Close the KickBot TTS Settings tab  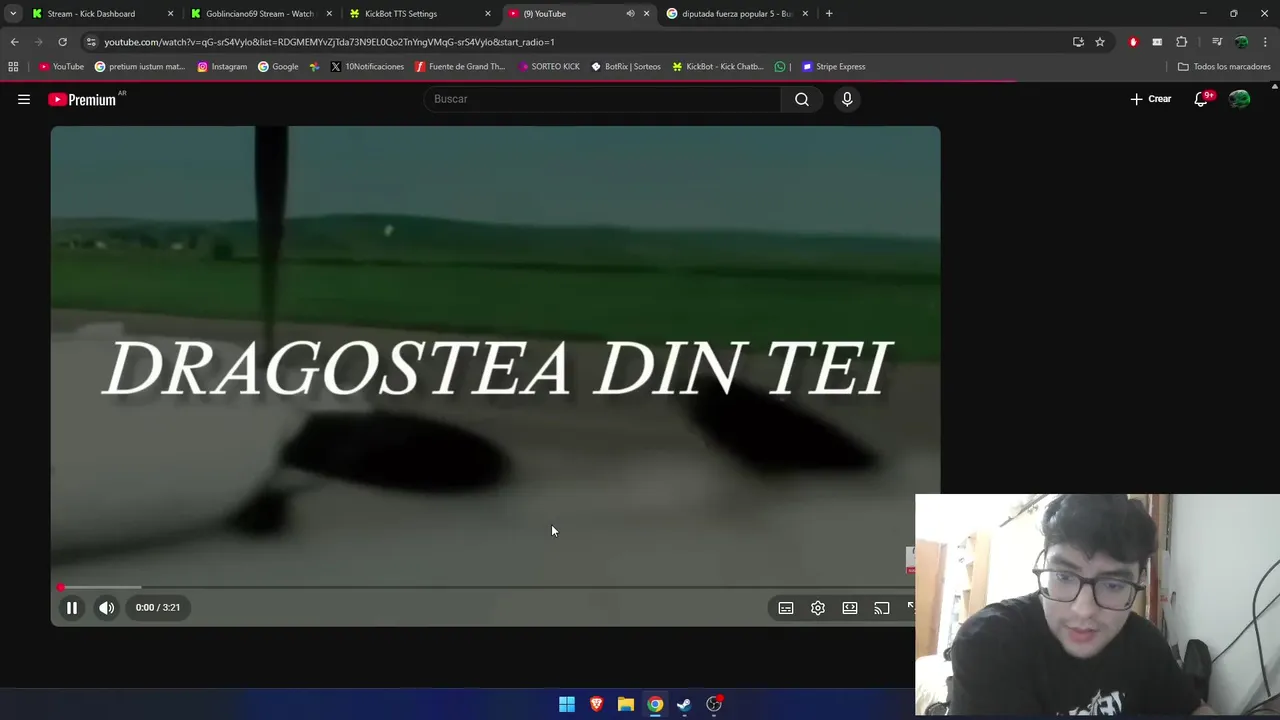[x=488, y=14]
